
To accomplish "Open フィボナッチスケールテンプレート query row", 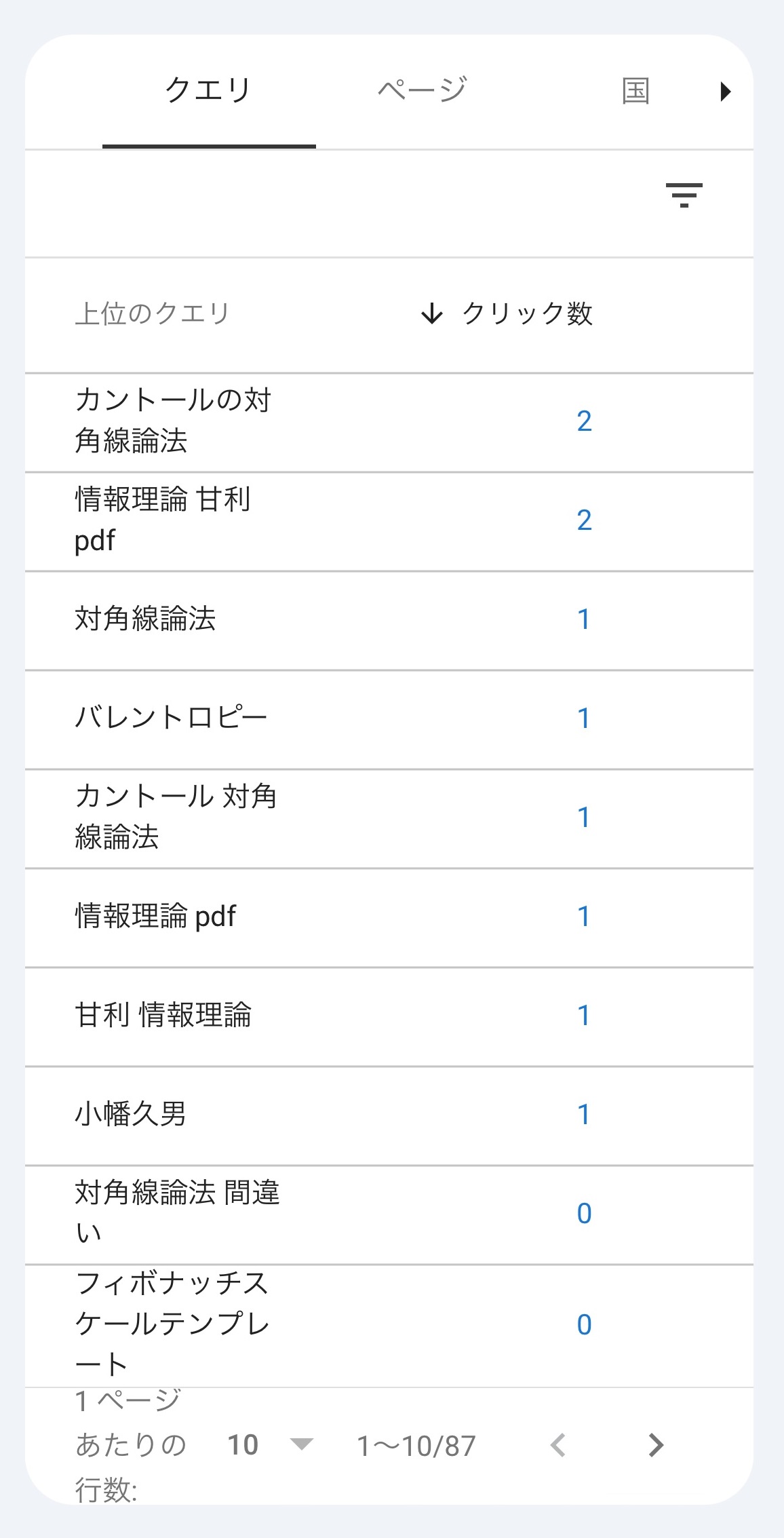I will (172, 1324).
